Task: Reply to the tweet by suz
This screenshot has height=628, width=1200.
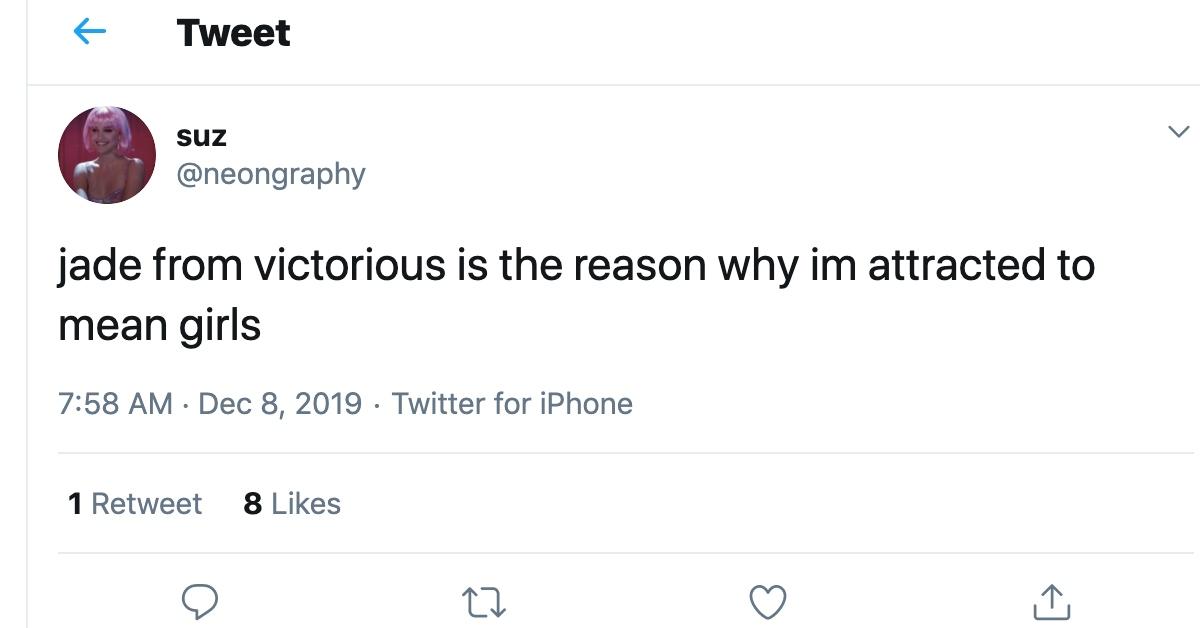Action: (x=200, y=601)
